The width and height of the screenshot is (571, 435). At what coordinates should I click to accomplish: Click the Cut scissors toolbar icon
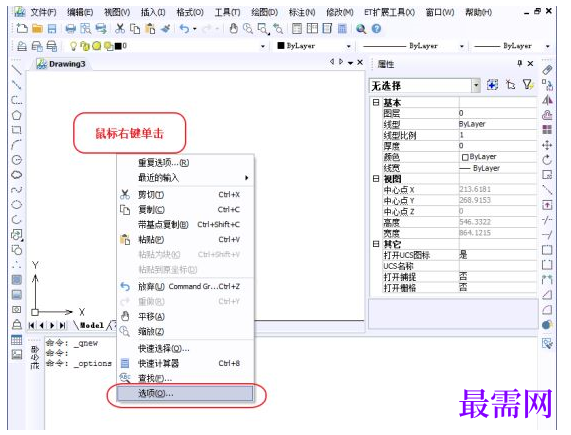pyautogui.click(x=119, y=28)
